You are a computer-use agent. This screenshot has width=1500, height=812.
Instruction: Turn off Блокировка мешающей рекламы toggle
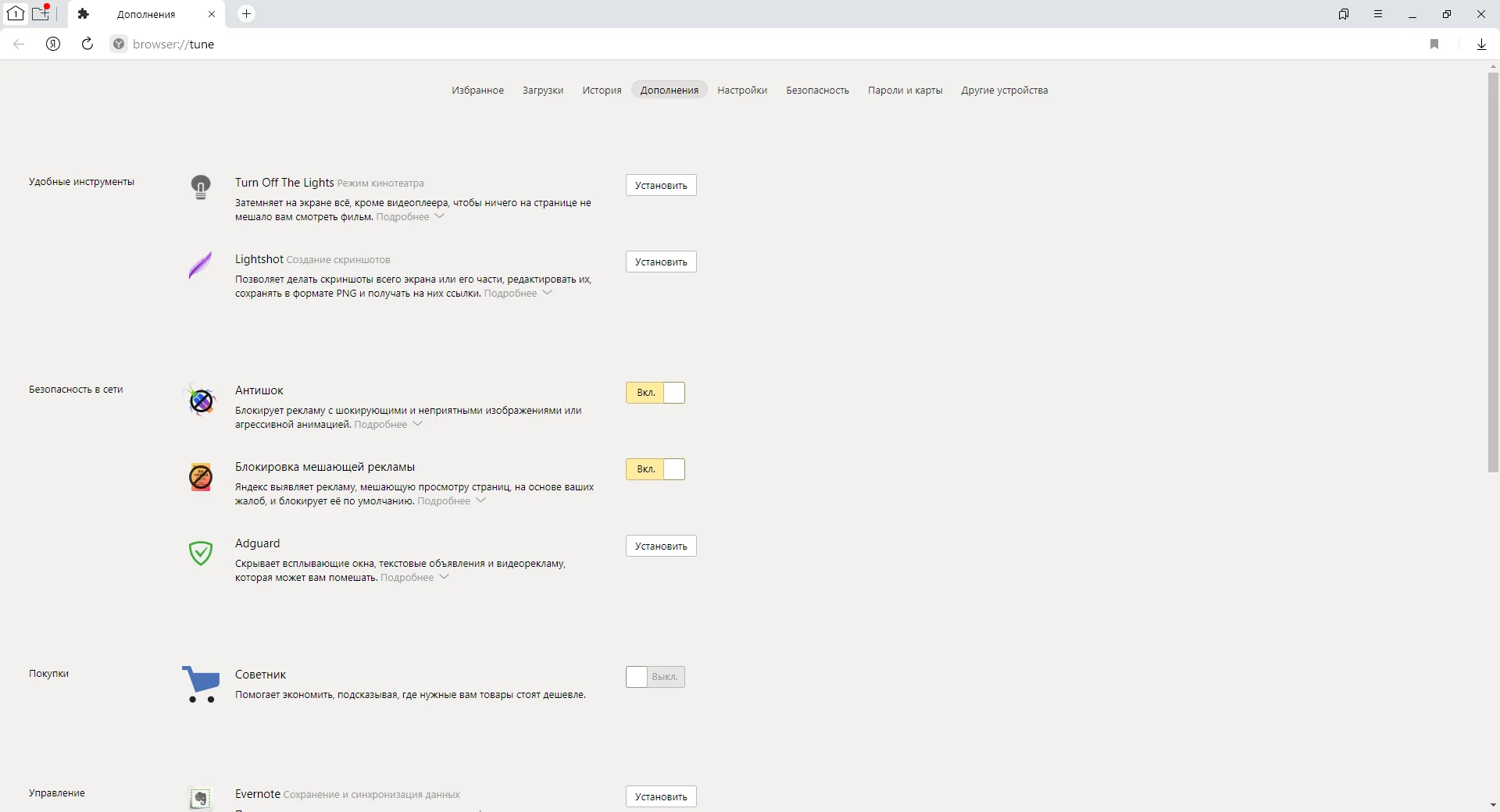pyautogui.click(x=655, y=469)
